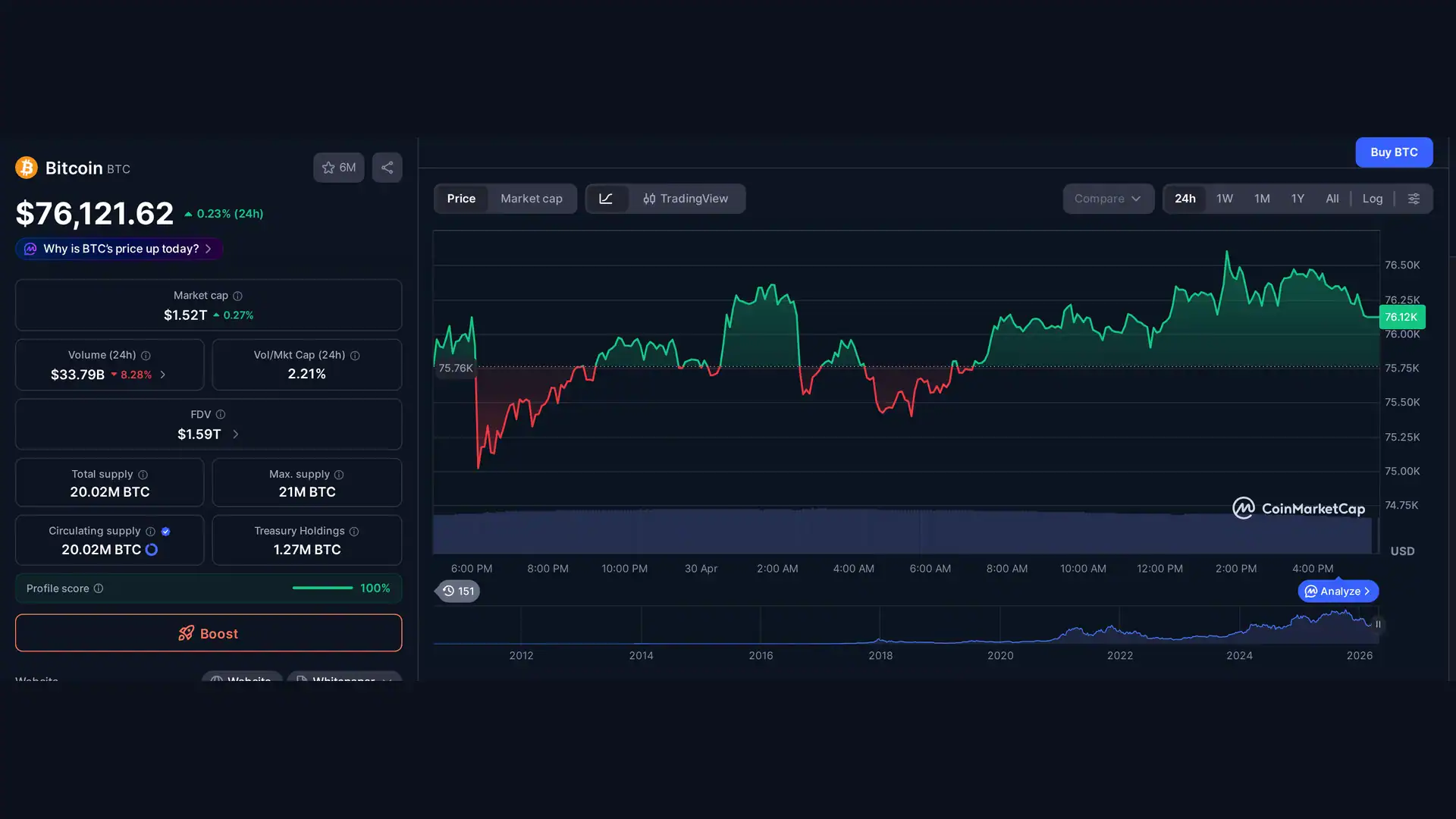Click the 30 Apr date axis label
Screen dimensions: 1456x819
[x=701, y=569]
